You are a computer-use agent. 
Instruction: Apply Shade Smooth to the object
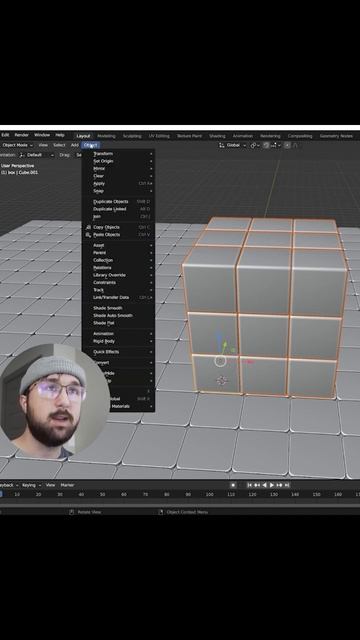pyautogui.click(x=118, y=308)
